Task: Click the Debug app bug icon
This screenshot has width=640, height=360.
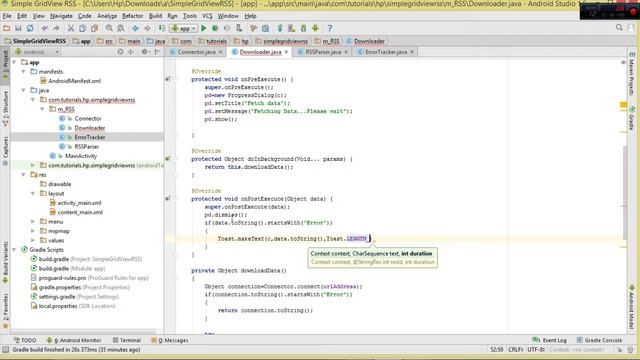Action: (215, 28)
